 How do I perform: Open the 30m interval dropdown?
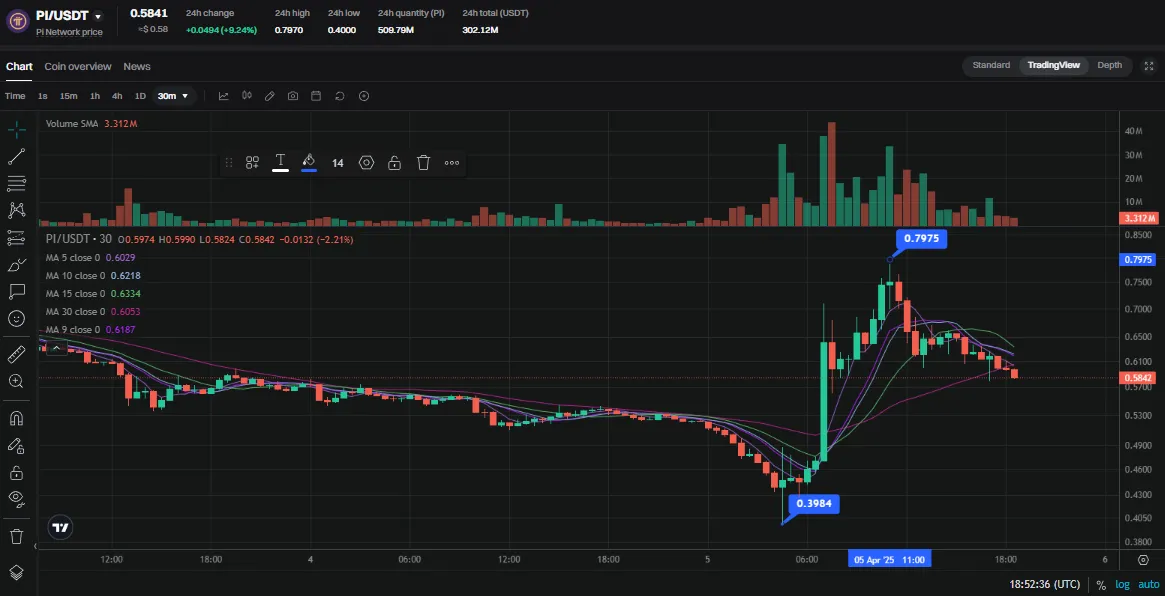tap(173, 96)
